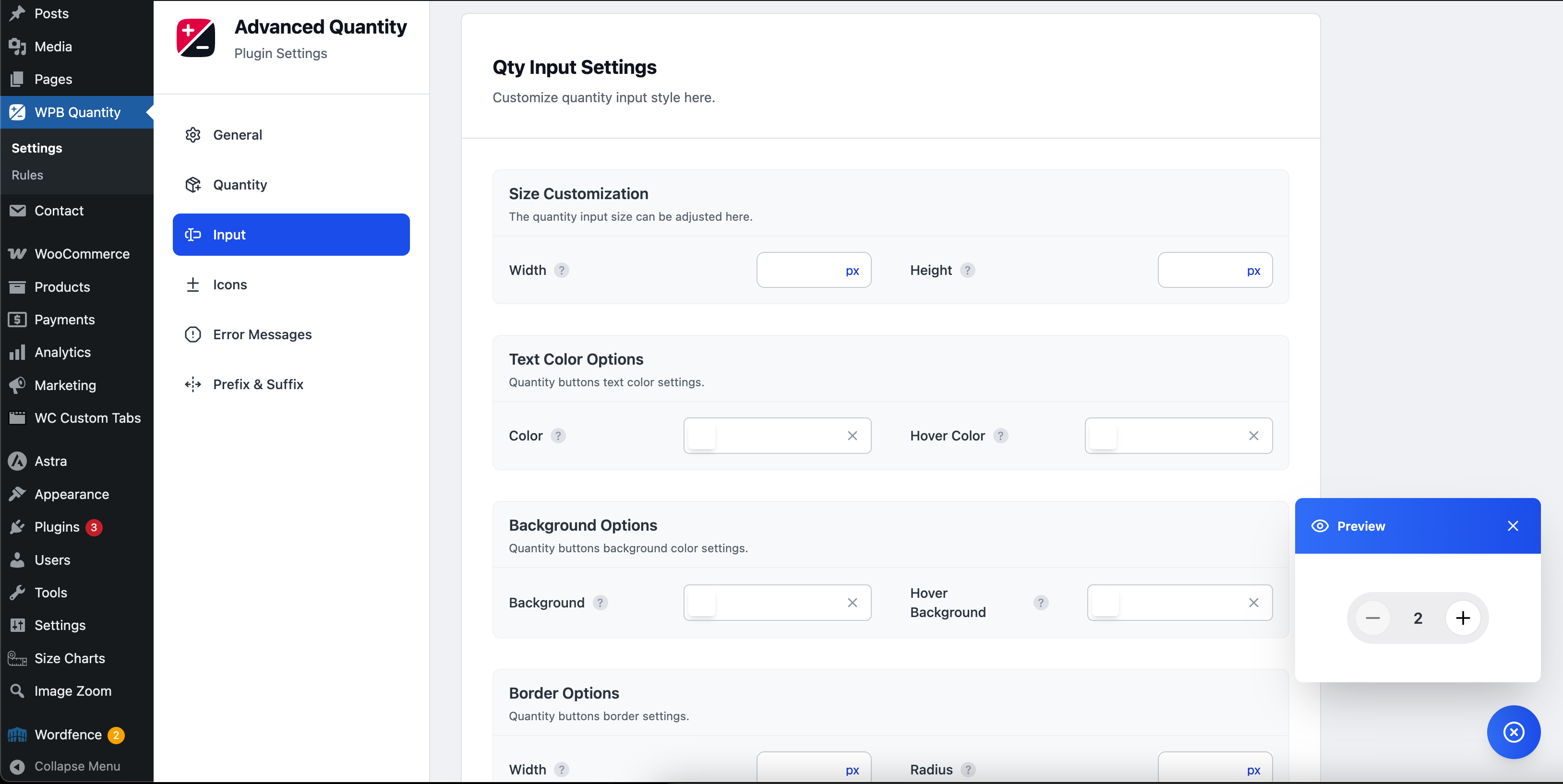Clear the Hover Color selection
The height and width of the screenshot is (784, 1563).
pos(1253,435)
